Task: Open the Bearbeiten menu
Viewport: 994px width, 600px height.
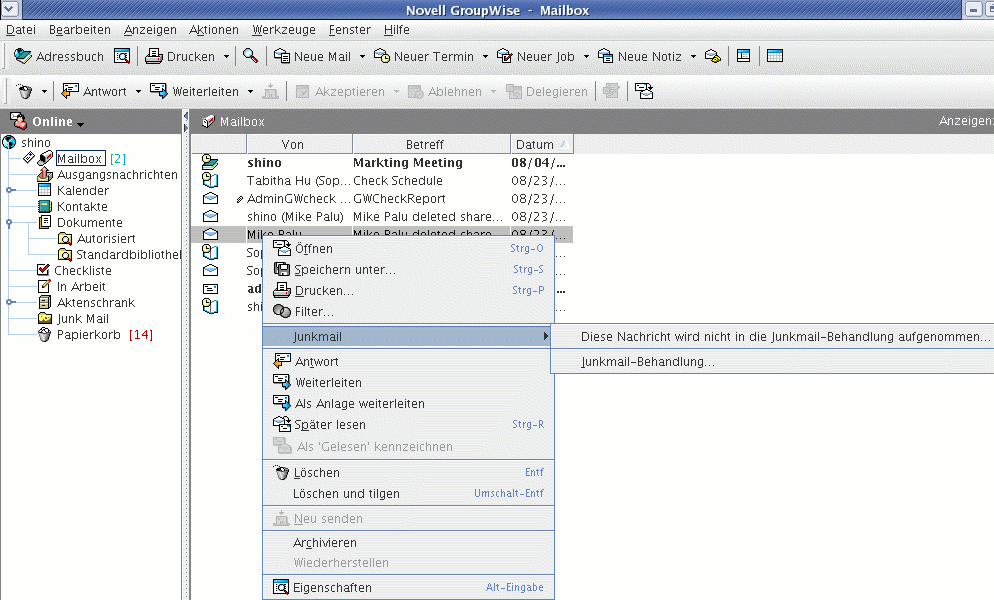Action: click(x=80, y=30)
